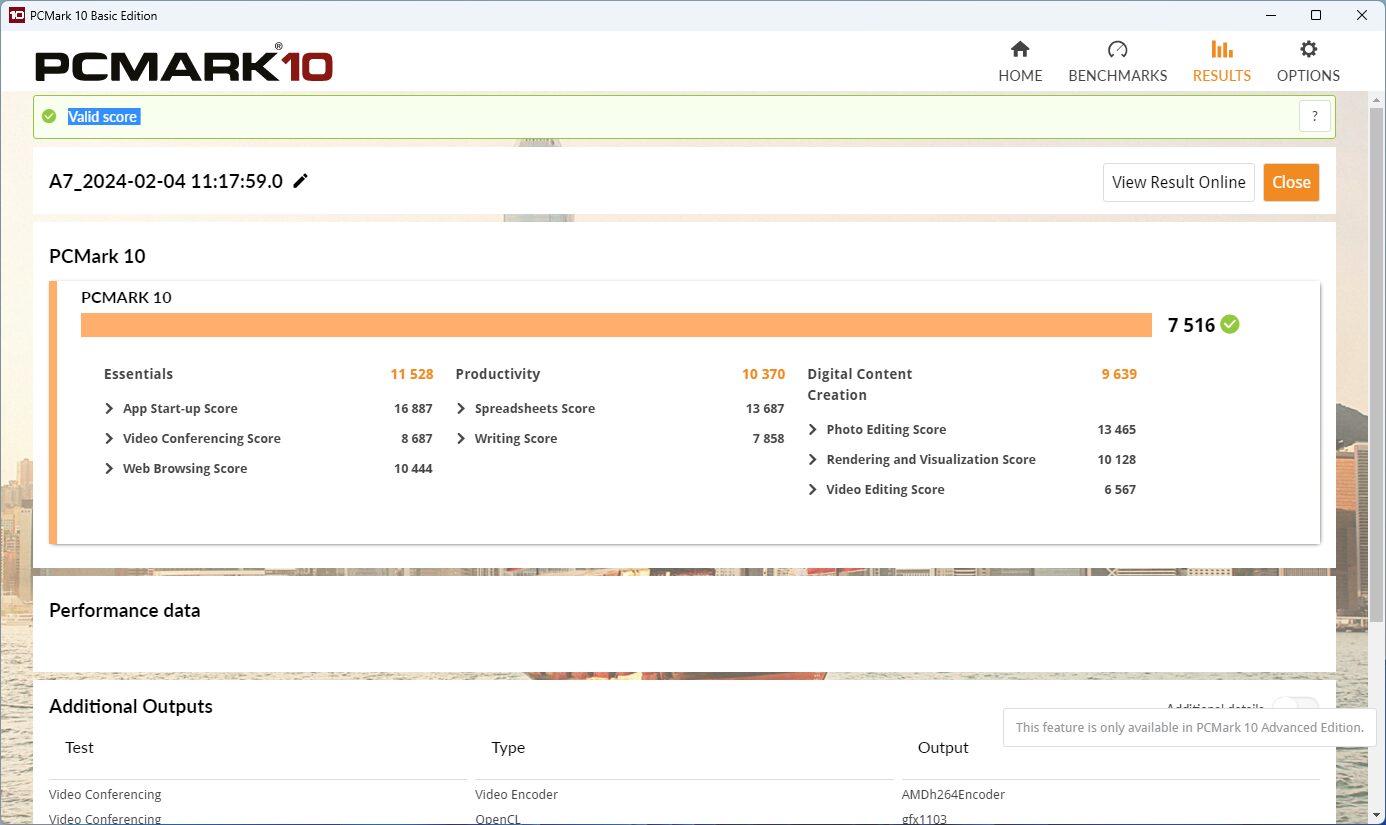Switch to the BENCHMARKS tab
The height and width of the screenshot is (825, 1386).
tap(1117, 62)
